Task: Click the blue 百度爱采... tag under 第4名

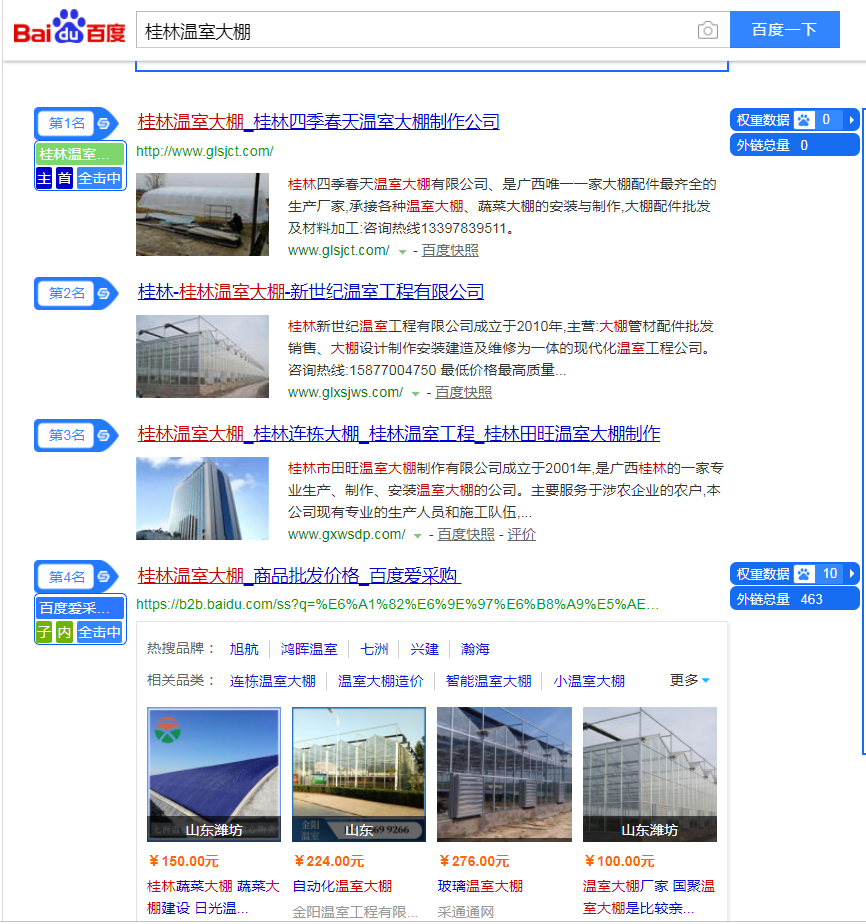Action: (80, 608)
